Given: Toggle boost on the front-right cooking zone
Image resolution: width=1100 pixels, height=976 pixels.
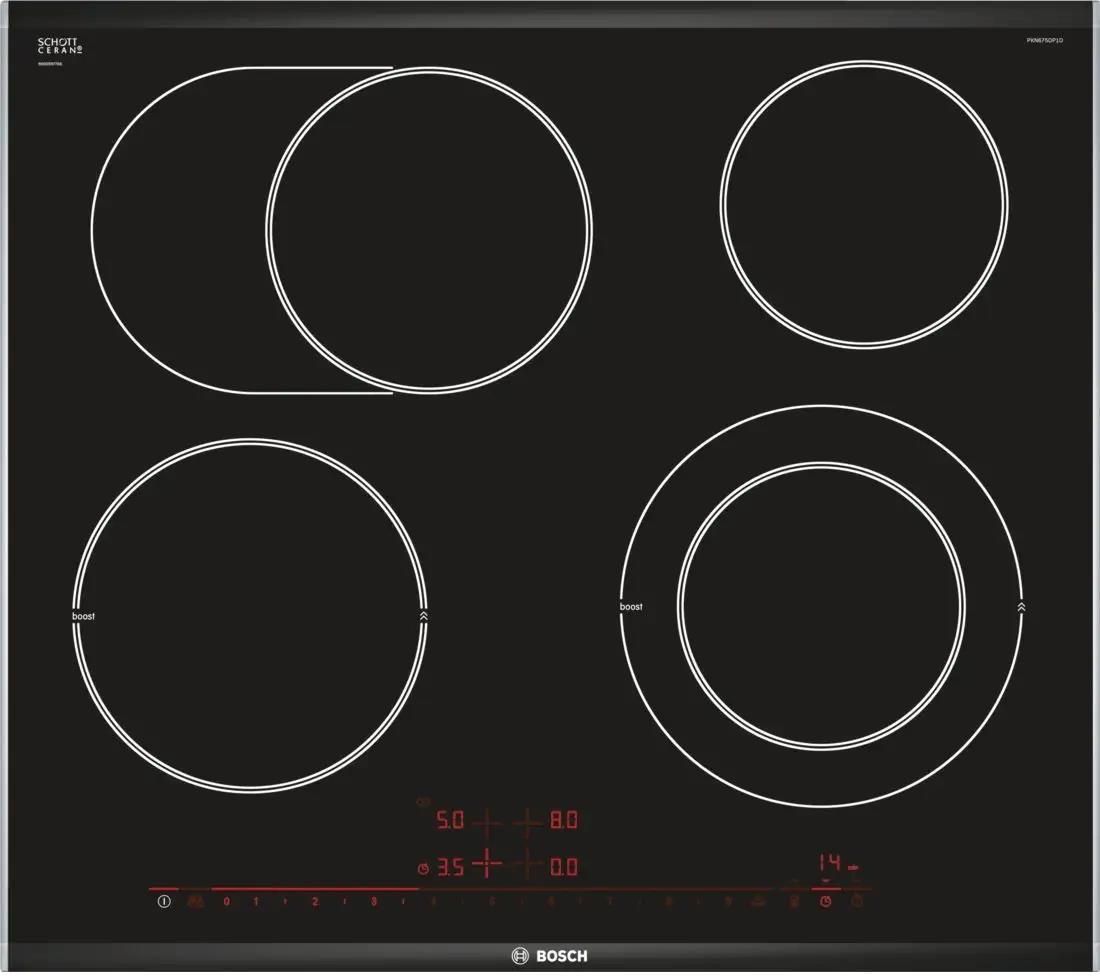Looking at the screenshot, I should (631, 607).
